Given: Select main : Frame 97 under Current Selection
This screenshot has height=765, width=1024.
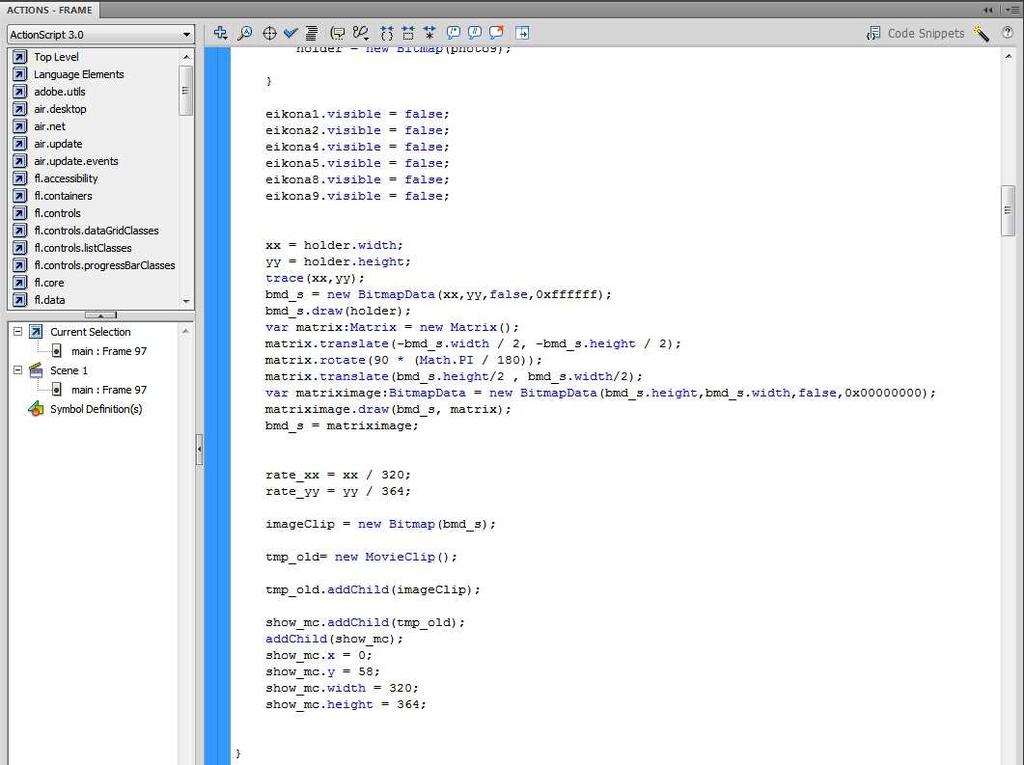Looking at the screenshot, I should (109, 351).
